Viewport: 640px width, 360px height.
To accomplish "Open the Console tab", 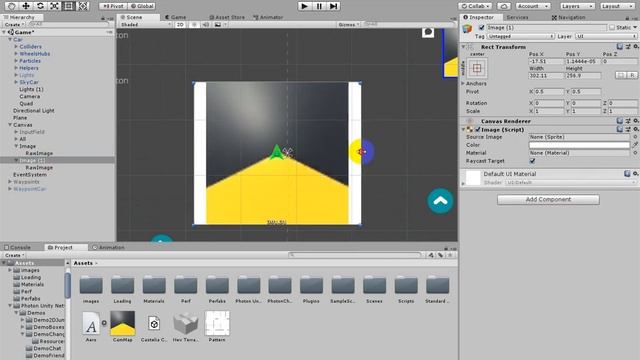I will coord(18,247).
